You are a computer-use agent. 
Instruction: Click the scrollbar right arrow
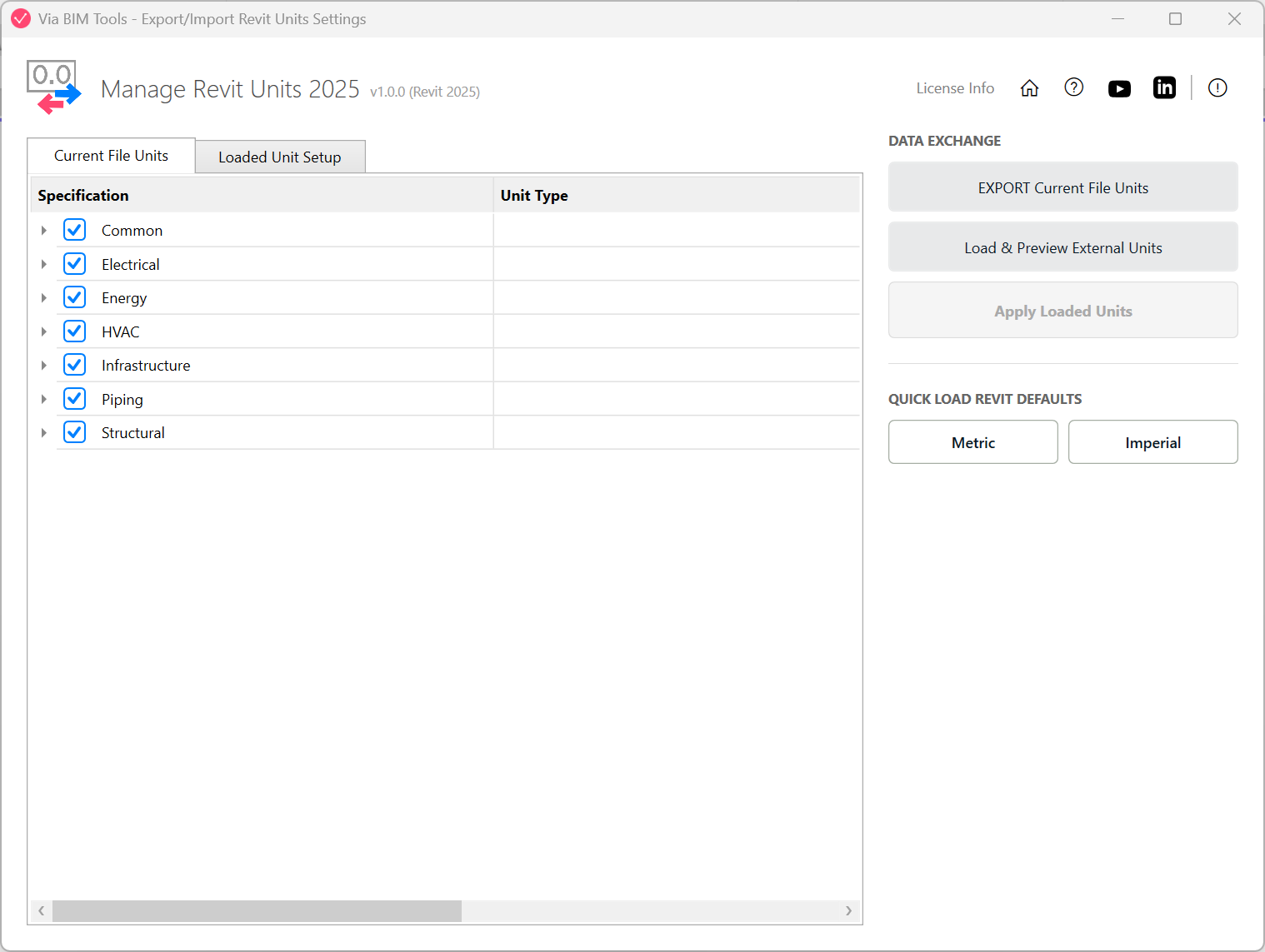click(848, 911)
